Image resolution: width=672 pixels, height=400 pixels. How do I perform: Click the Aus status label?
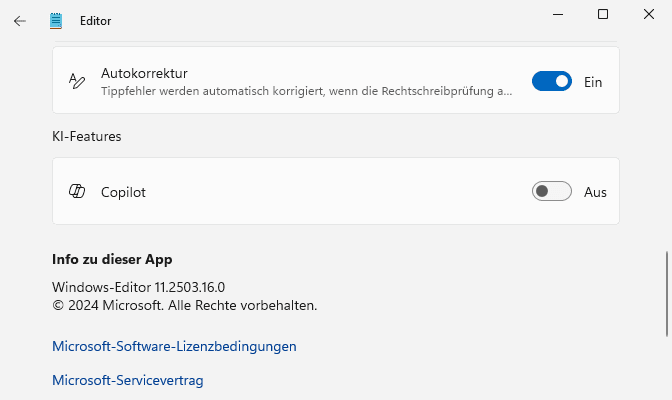tap(595, 192)
